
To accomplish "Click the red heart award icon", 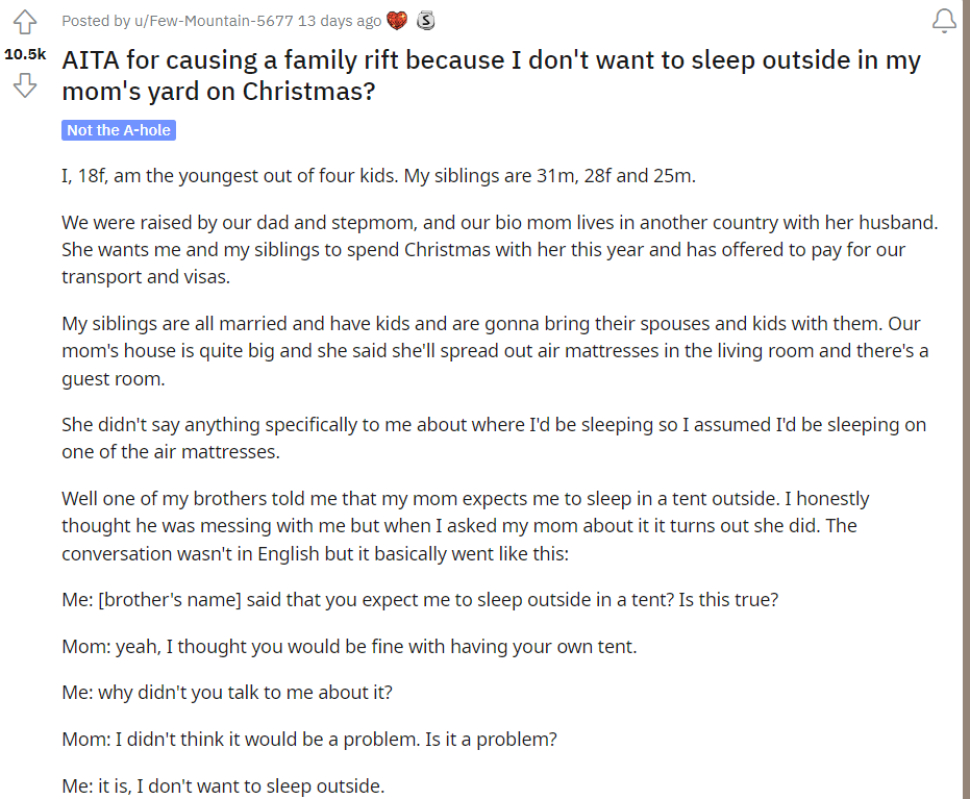I will tap(397, 21).
